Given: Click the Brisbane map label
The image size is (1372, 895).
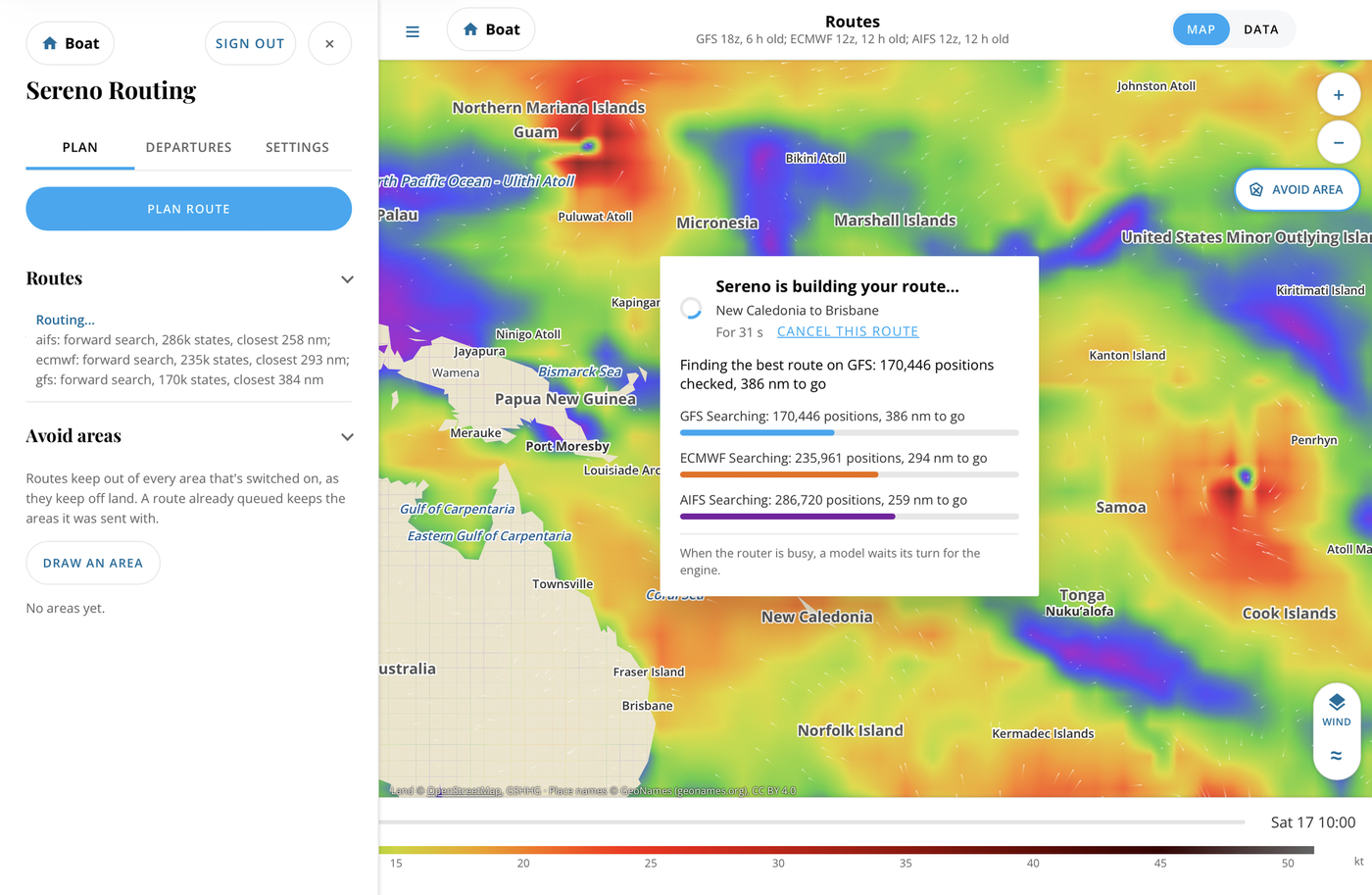Looking at the screenshot, I should [x=648, y=706].
